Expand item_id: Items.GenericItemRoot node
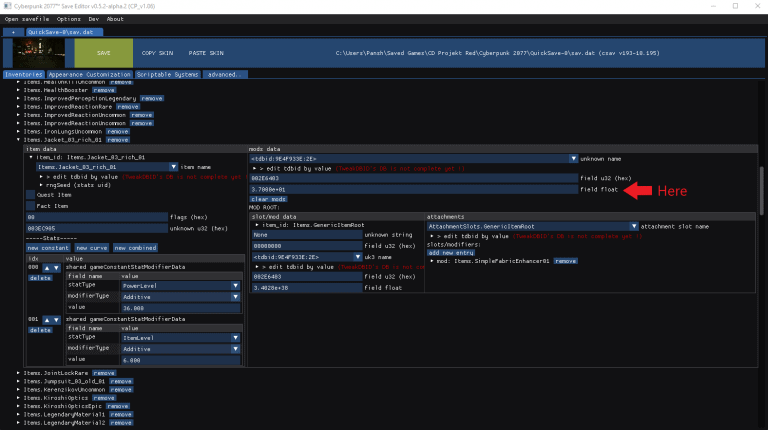 [257, 225]
